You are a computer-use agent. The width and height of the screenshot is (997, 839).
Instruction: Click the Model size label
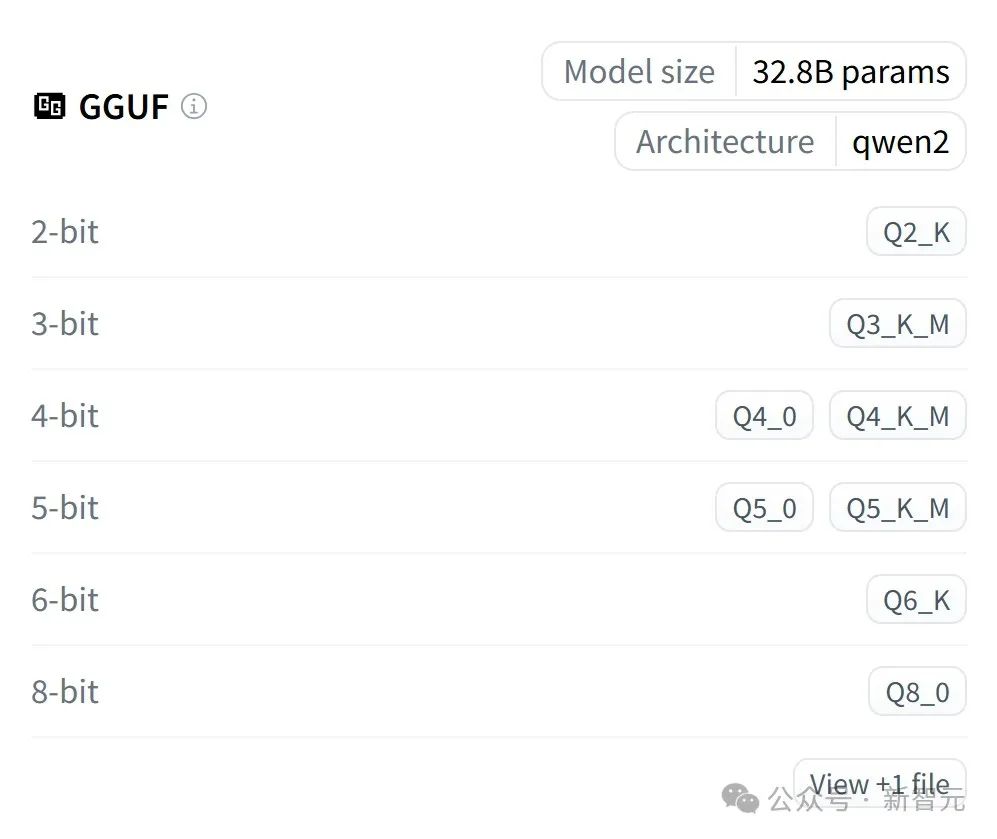[639, 72]
